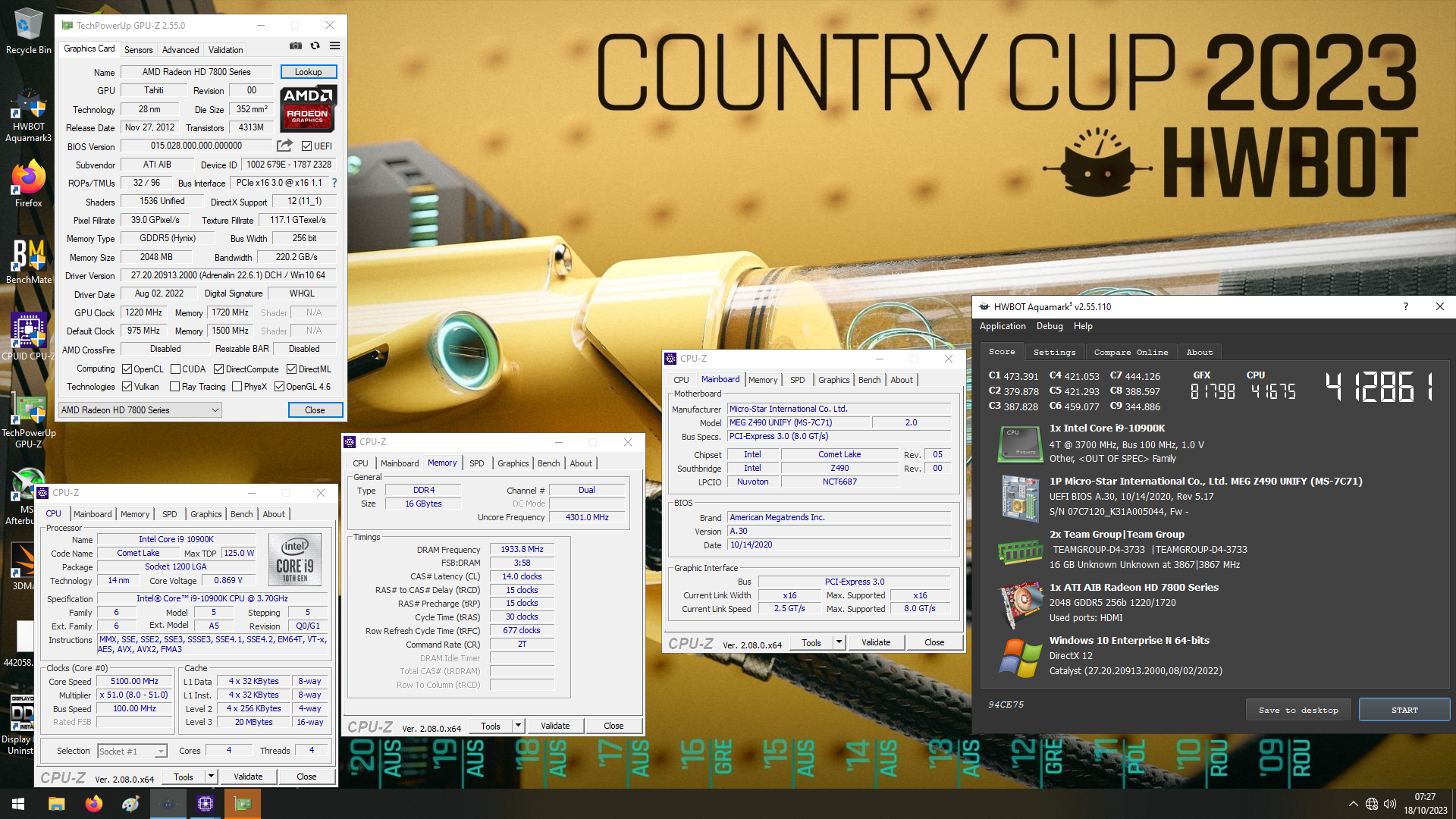Open Firefox from the taskbar

(x=93, y=804)
